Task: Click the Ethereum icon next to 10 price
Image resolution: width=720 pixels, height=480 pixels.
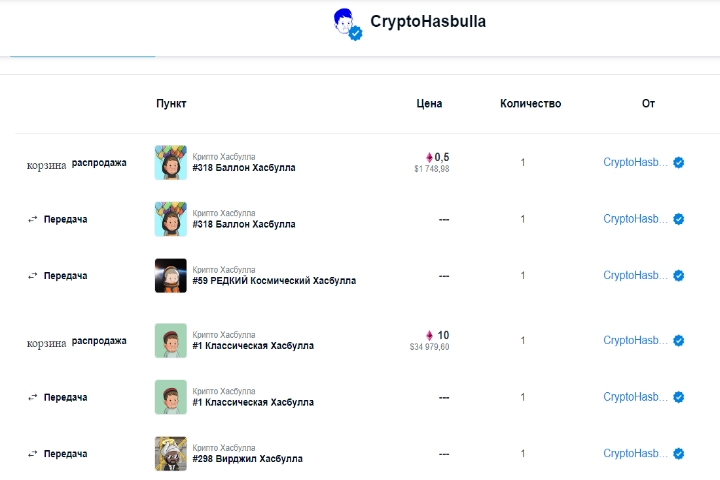Action: 429,335
